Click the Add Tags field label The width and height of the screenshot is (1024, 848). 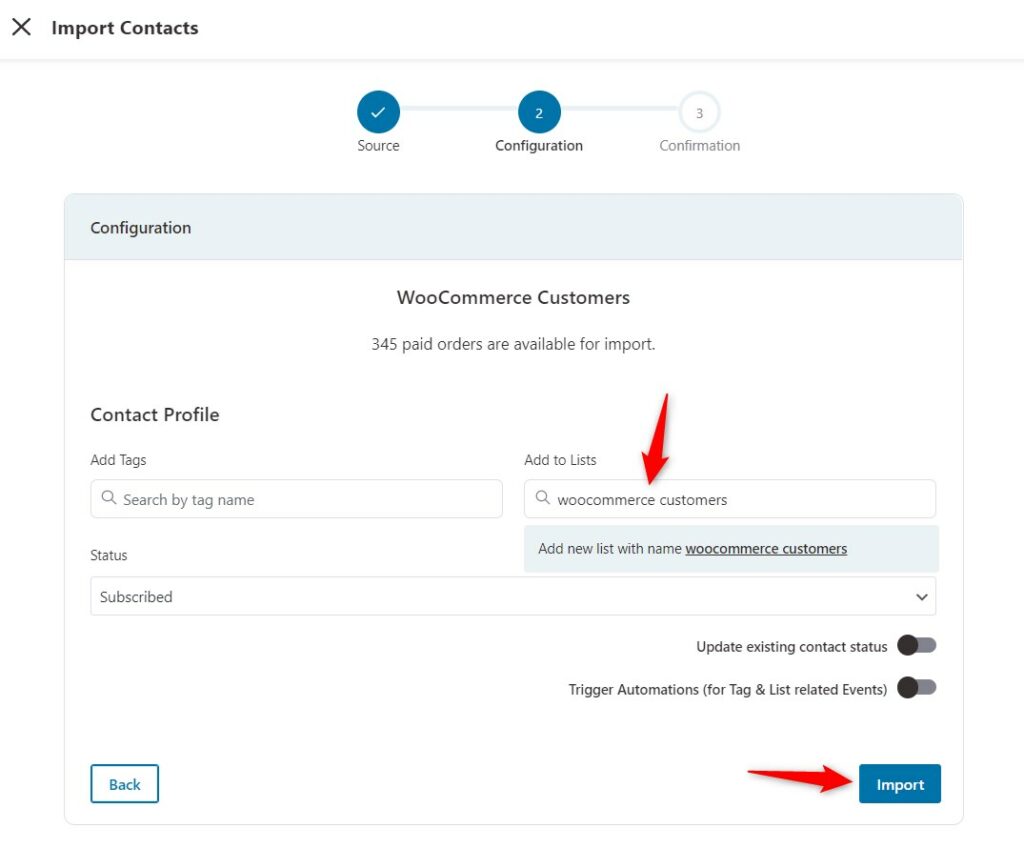[118, 460]
